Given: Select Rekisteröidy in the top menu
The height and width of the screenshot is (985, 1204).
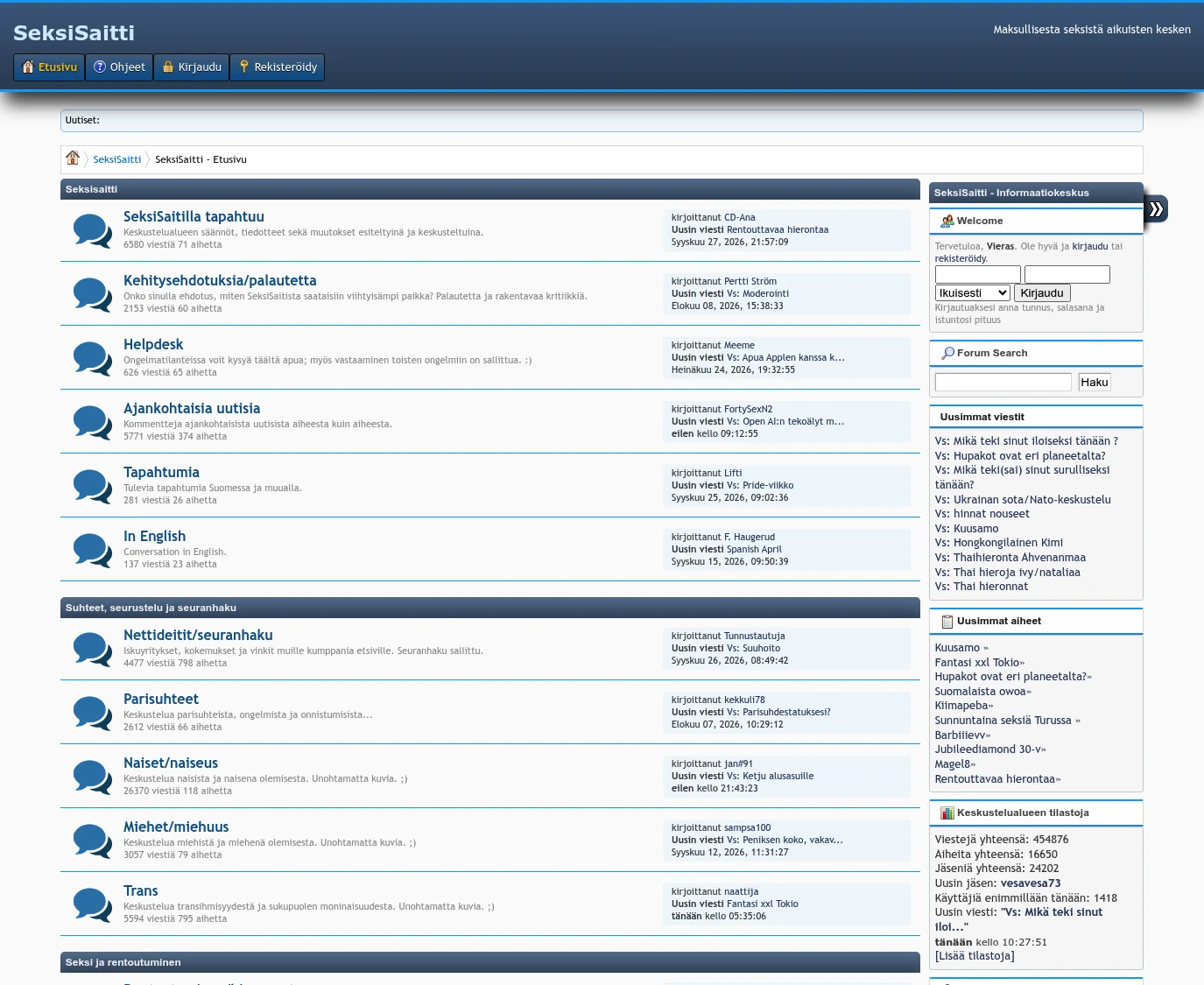Looking at the screenshot, I should 278,67.
